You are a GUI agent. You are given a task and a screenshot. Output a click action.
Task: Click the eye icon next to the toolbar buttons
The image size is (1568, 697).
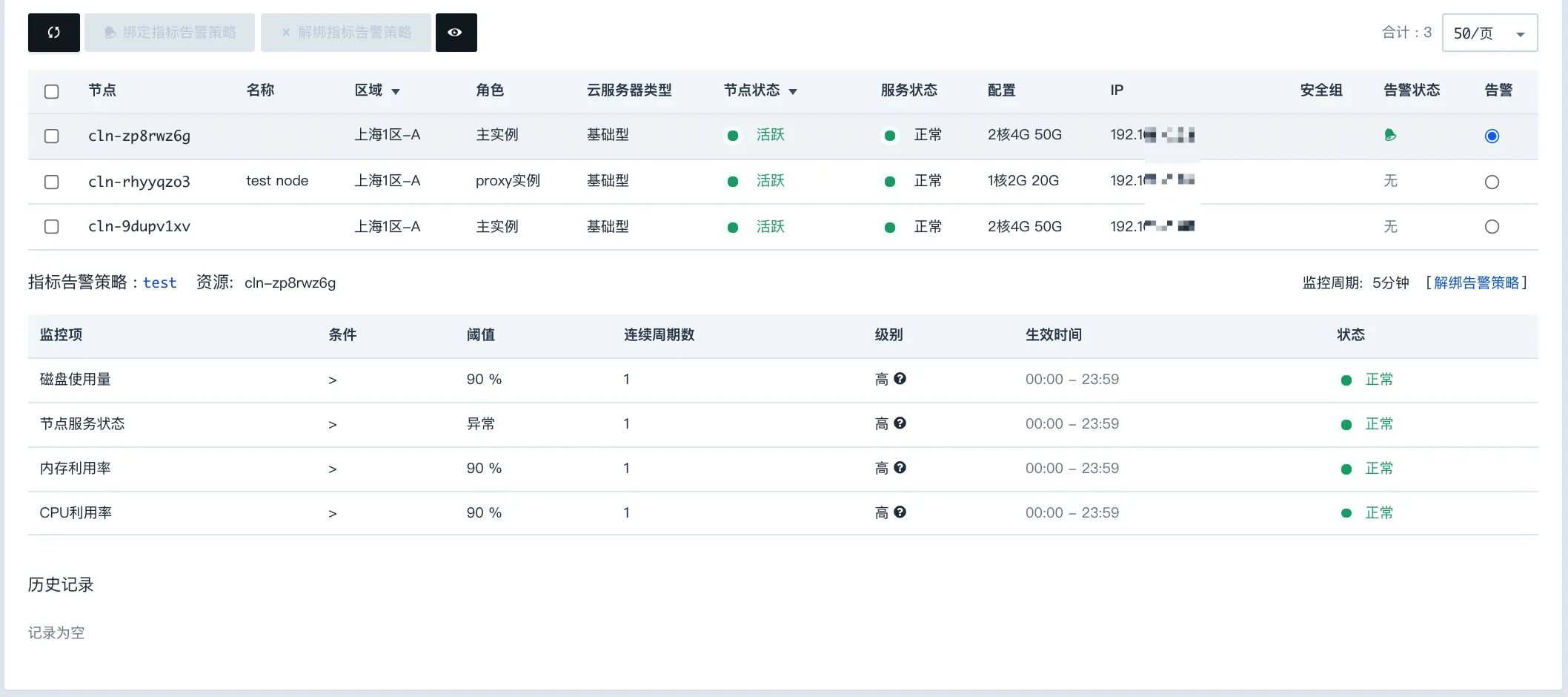click(456, 32)
